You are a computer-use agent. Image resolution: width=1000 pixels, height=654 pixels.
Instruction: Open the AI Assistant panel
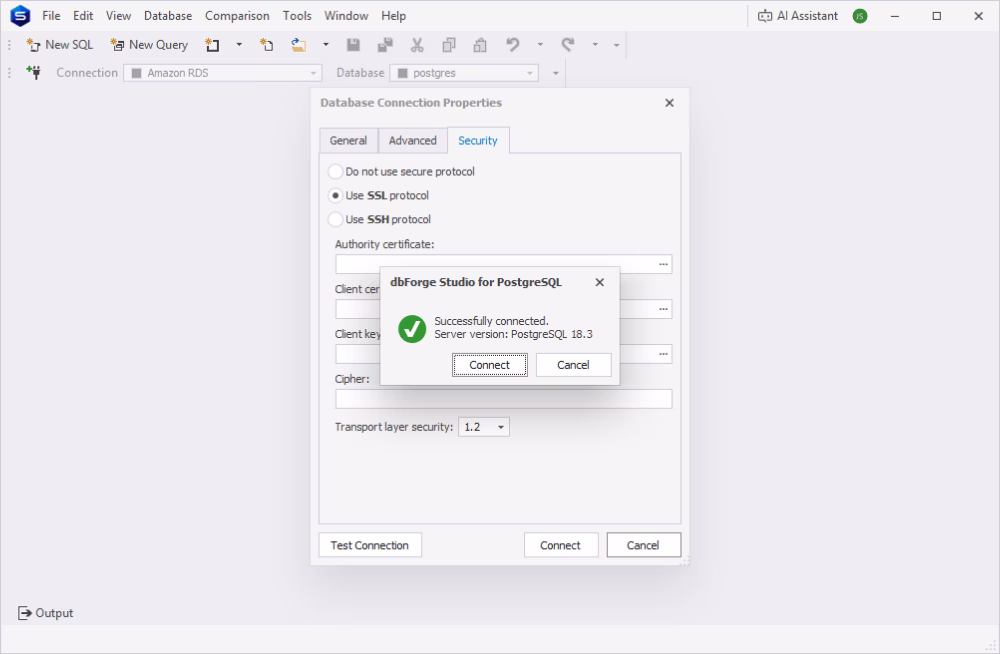coord(798,16)
